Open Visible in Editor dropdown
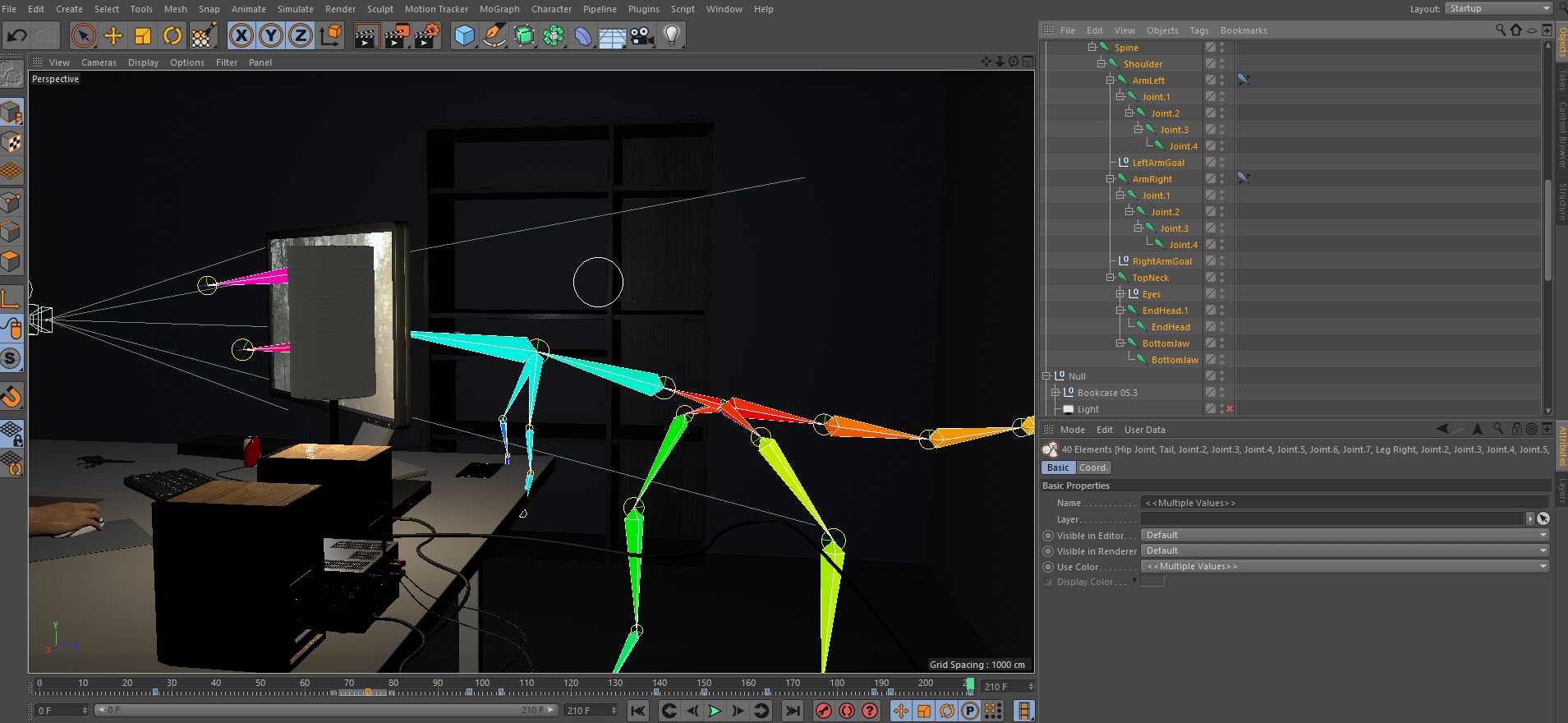This screenshot has height=723, width=1568. (x=1345, y=535)
